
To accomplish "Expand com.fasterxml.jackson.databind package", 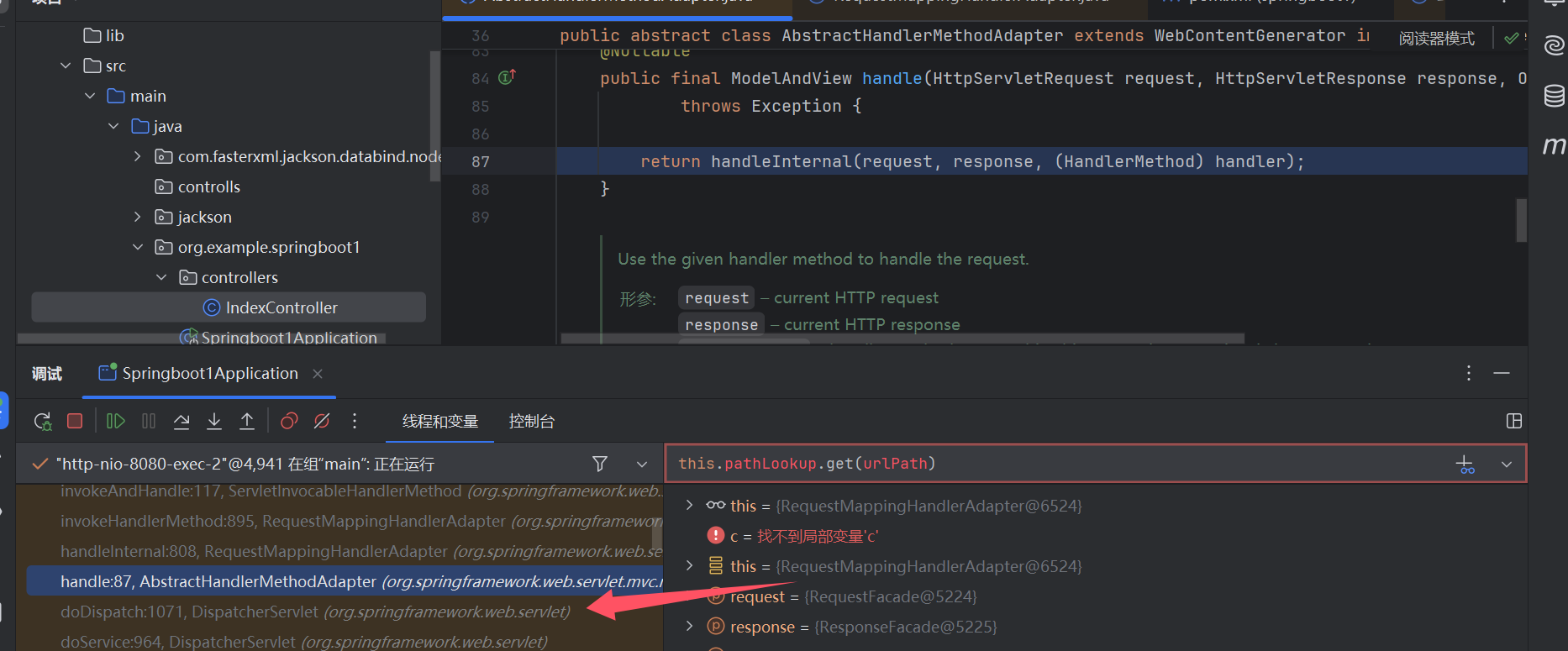I will (x=138, y=156).
